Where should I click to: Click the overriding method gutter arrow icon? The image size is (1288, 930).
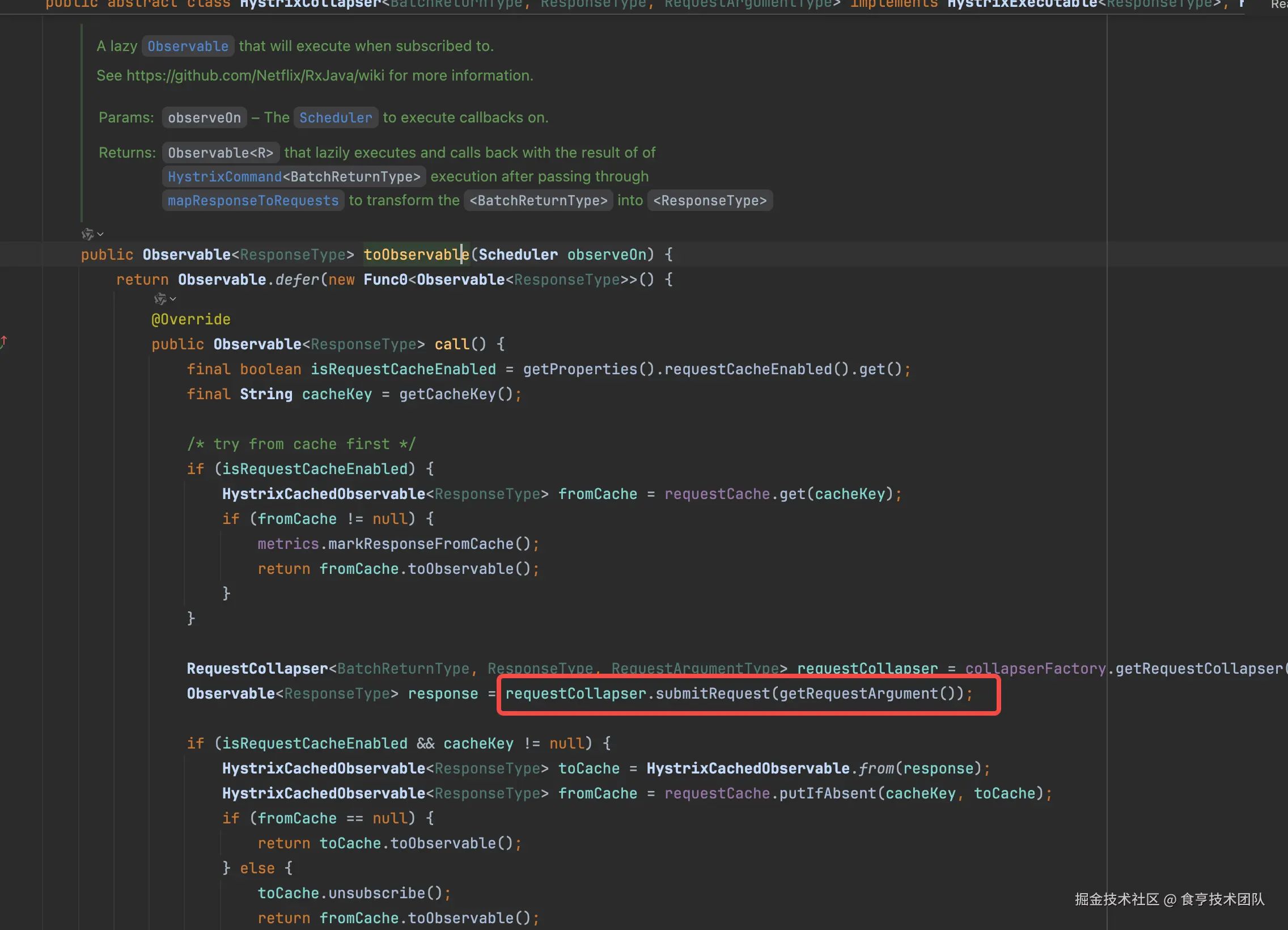4,341
